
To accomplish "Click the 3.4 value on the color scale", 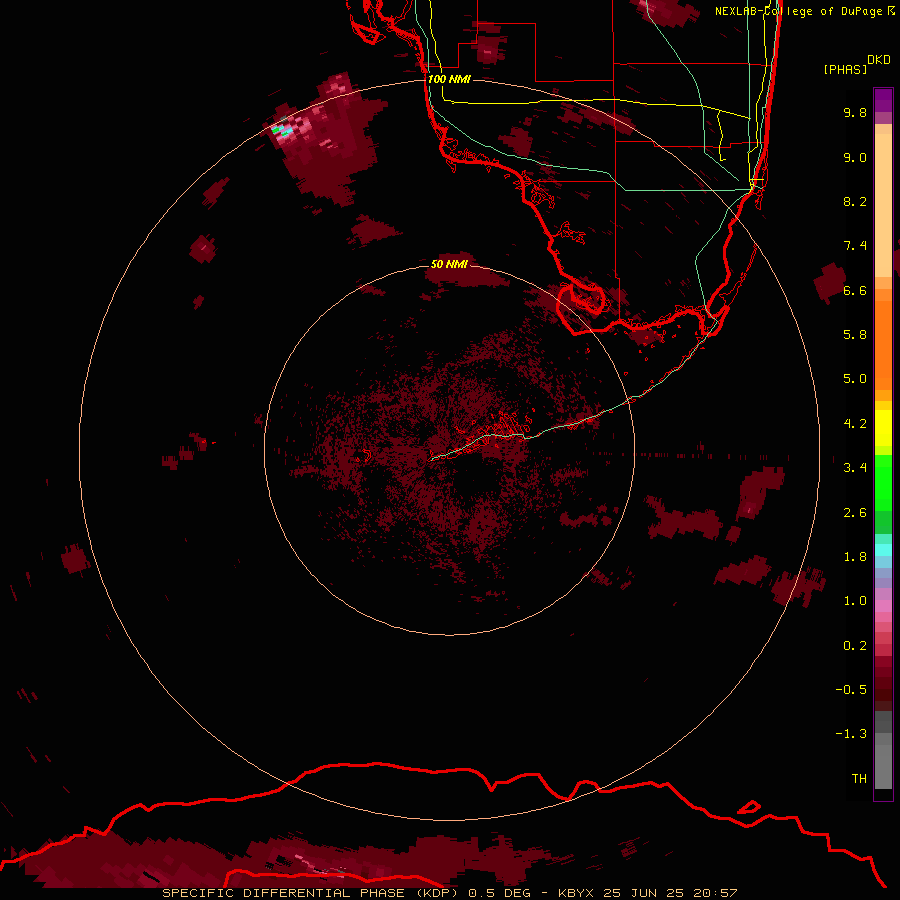I will (x=855, y=468).
